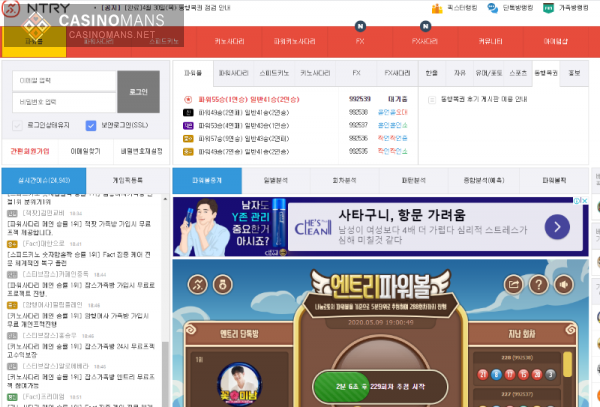The width and height of the screenshot is (600, 407).
Task: Click purple level badge on 992537 row
Action: coord(188,125)
